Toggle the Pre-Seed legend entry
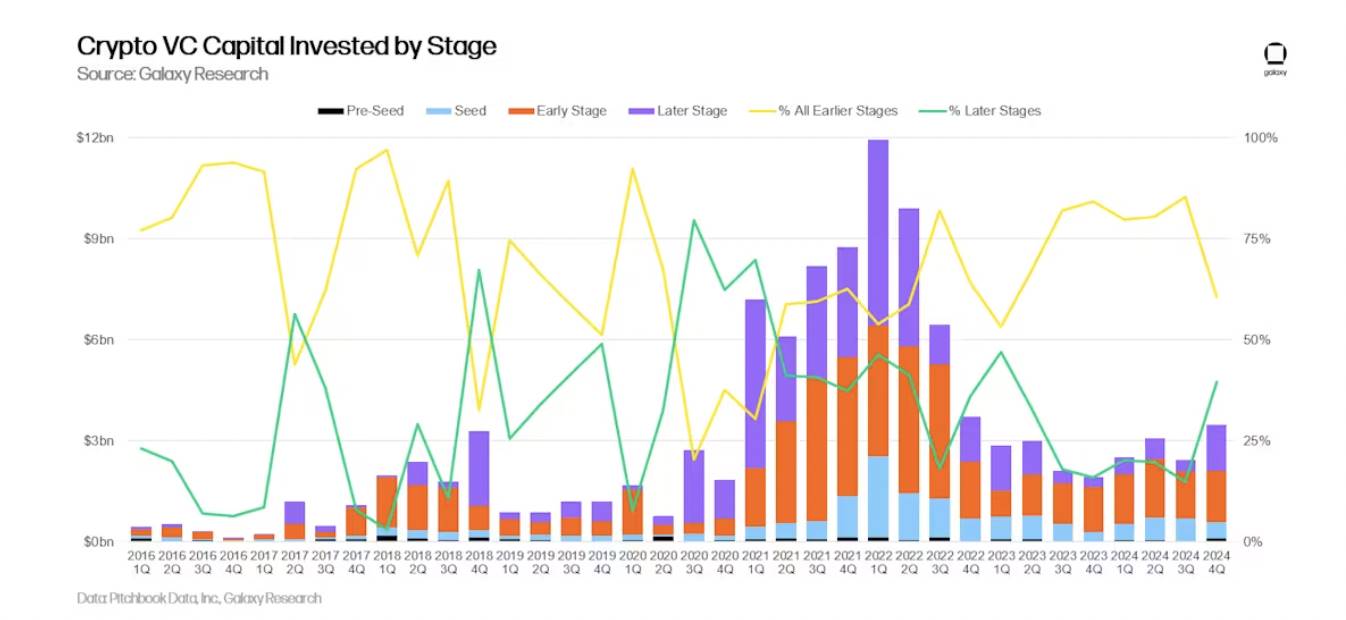This screenshot has width=1346, height=620. click(x=361, y=111)
